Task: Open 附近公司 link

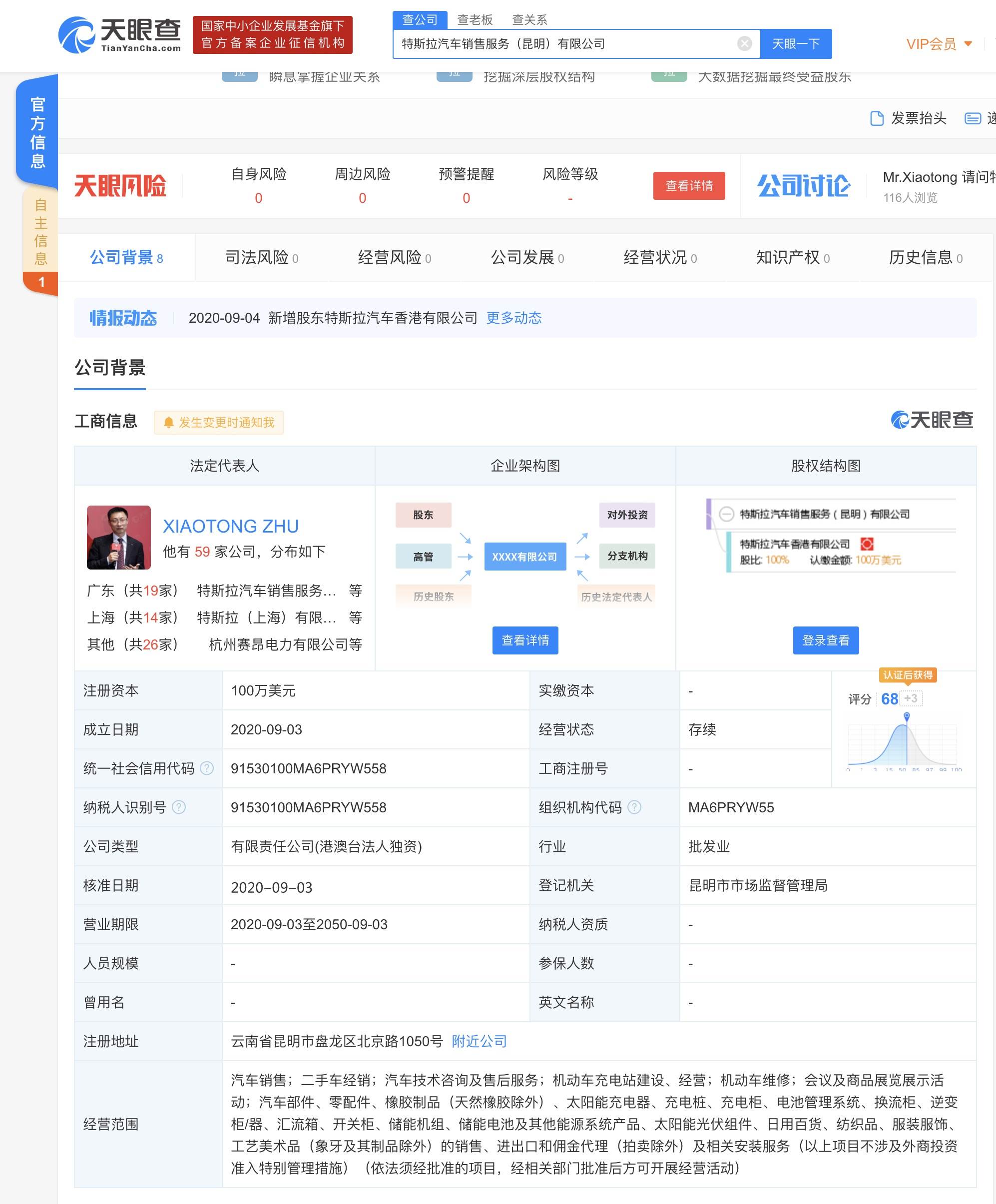Action: [x=479, y=1041]
